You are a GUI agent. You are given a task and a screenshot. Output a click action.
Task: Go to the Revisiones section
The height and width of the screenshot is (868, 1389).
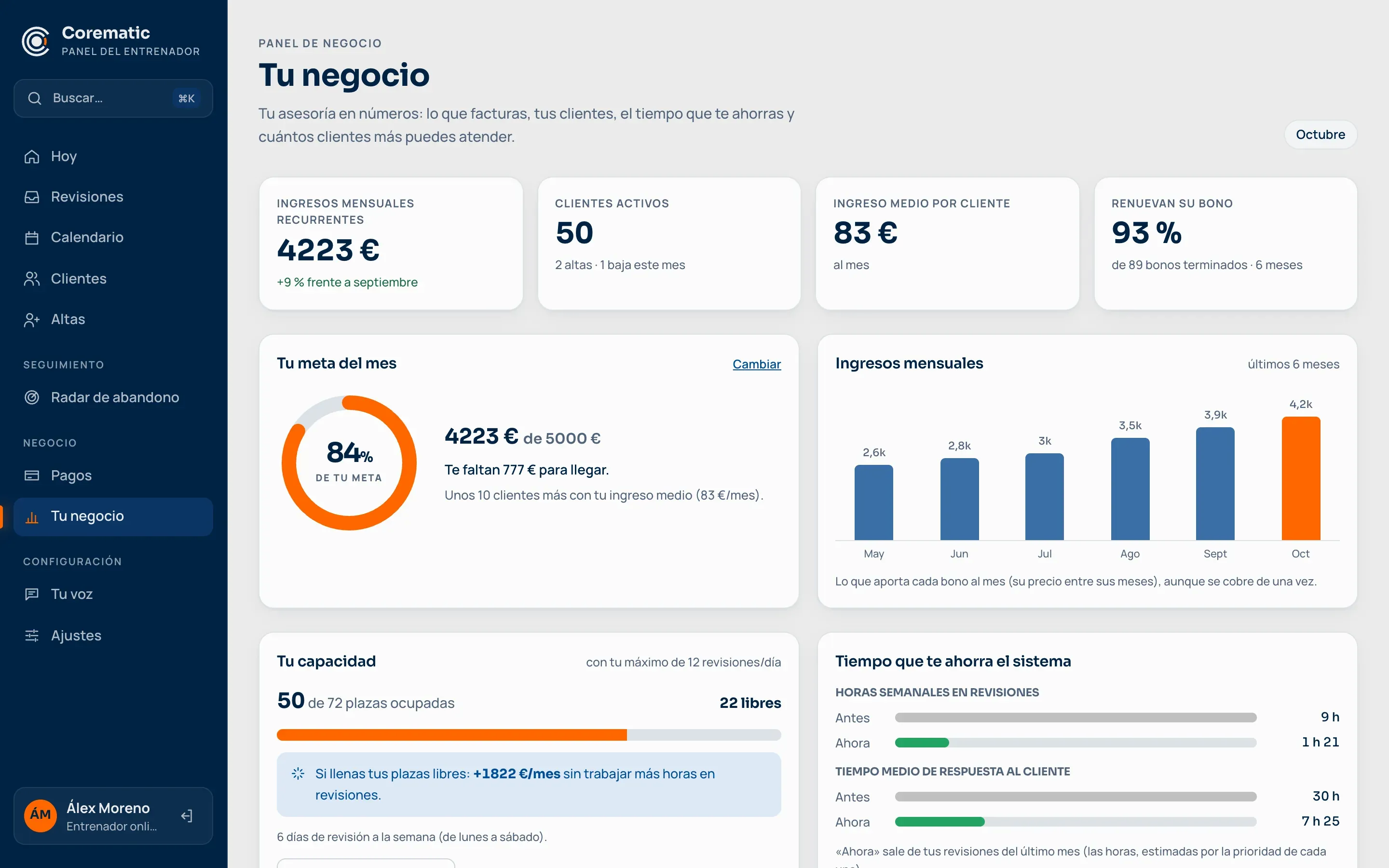click(113, 197)
